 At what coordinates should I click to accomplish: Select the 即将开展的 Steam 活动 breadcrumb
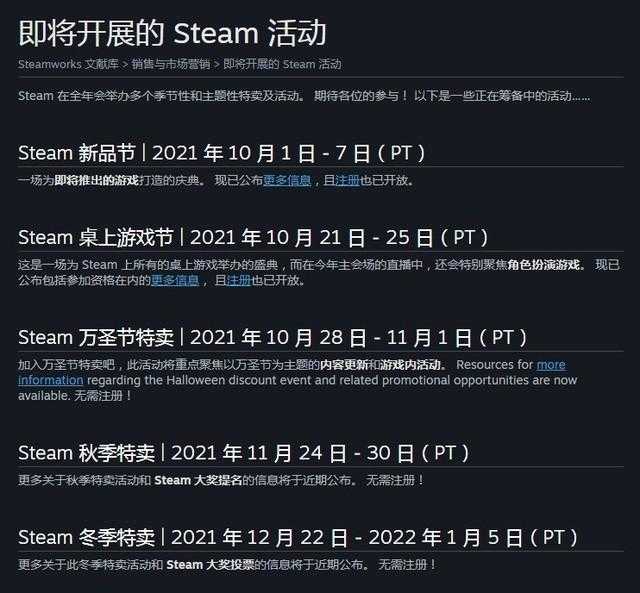click(282, 64)
